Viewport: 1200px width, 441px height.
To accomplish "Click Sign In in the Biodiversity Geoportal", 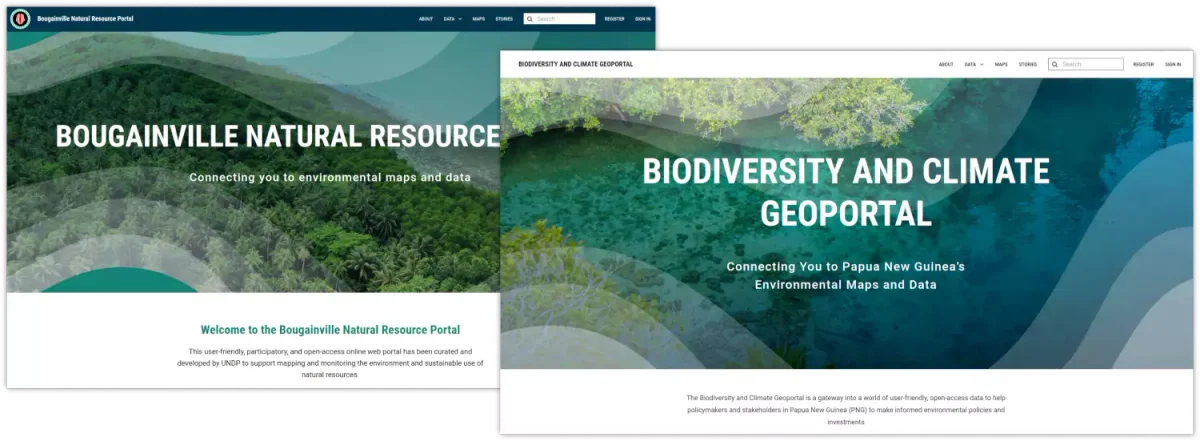I will 1172,64.
